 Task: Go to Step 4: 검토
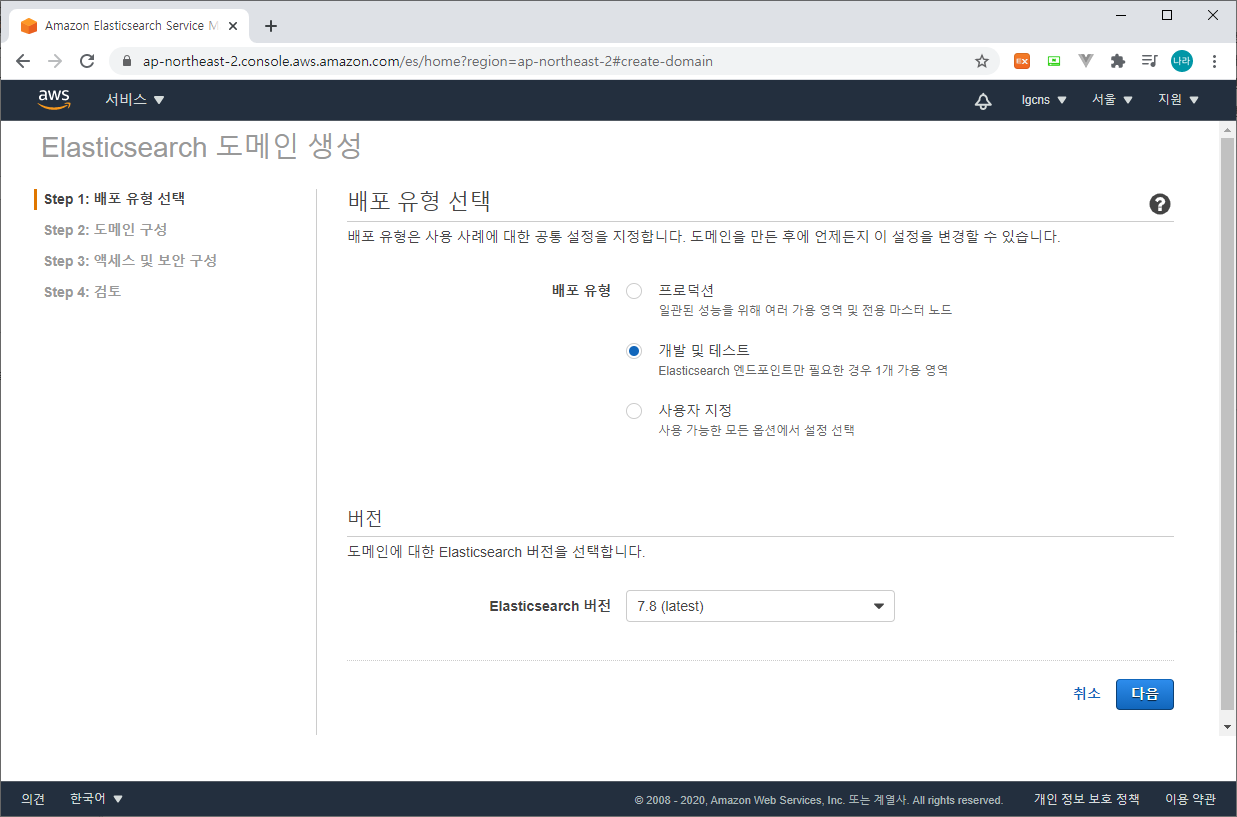tap(83, 292)
